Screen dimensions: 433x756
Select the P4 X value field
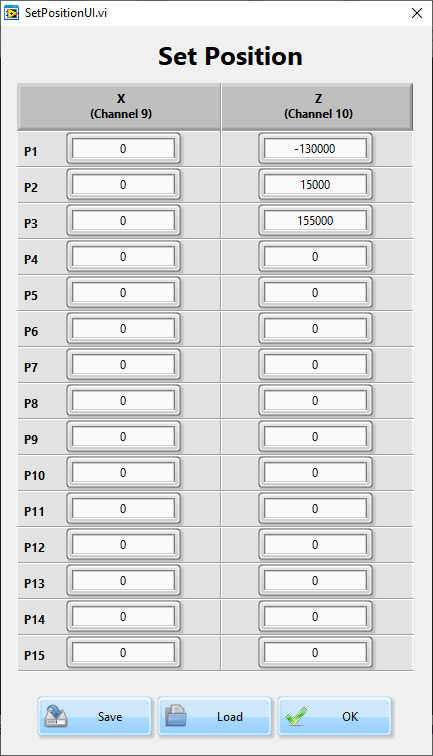pyautogui.click(x=123, y=256)
